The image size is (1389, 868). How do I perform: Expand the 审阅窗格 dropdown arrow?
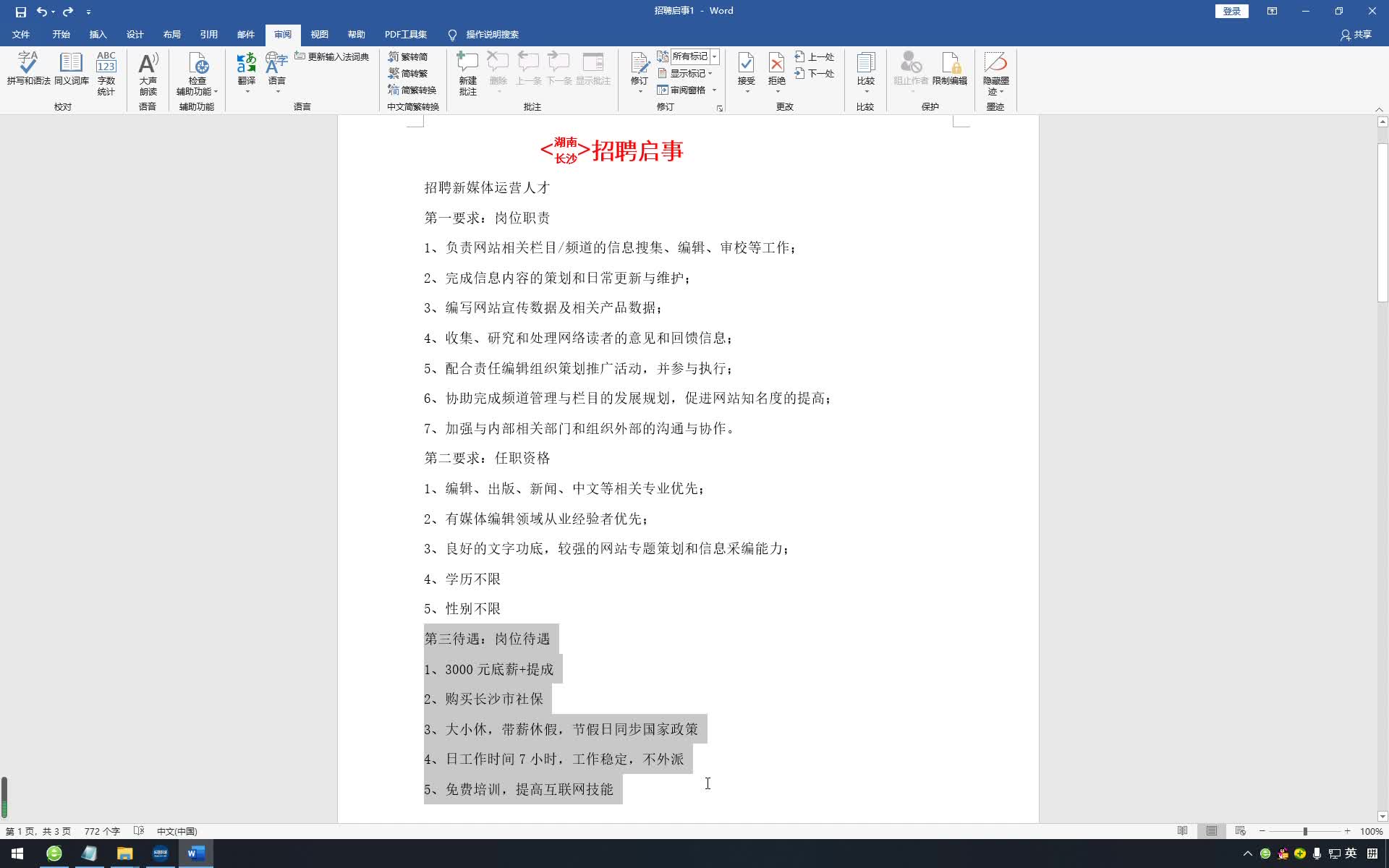coord(714,90)
